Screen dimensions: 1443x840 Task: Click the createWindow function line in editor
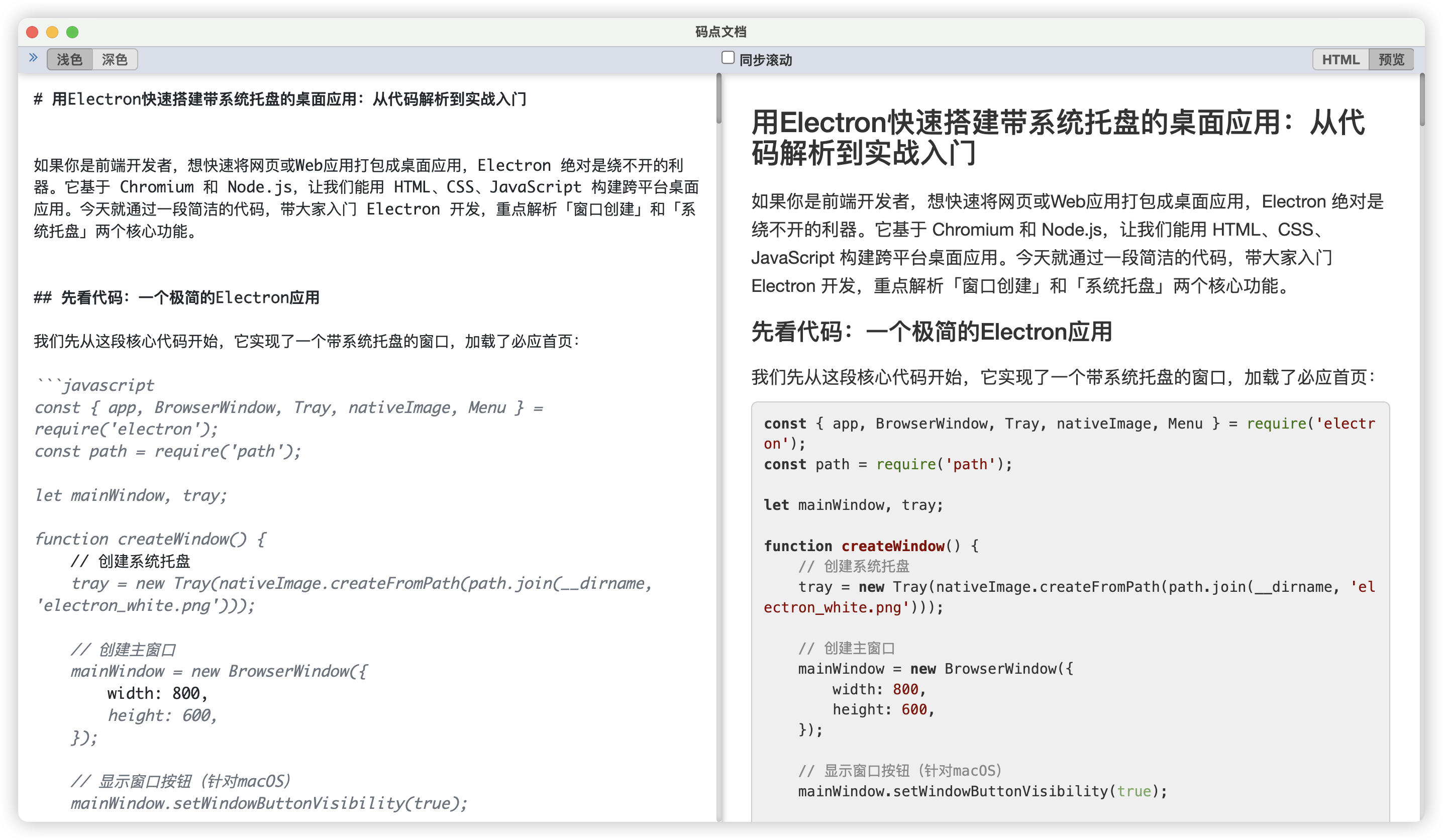point(149,538)
